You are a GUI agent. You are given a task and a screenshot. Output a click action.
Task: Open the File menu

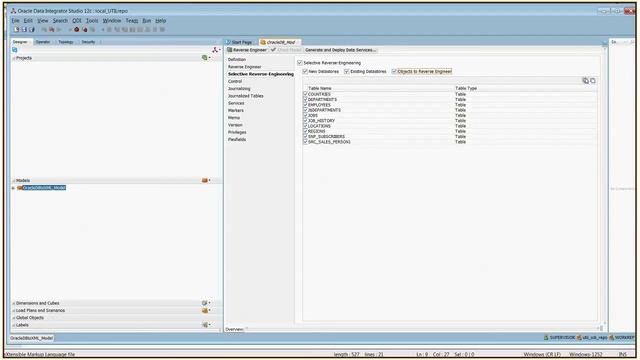(x=16, y=20)
